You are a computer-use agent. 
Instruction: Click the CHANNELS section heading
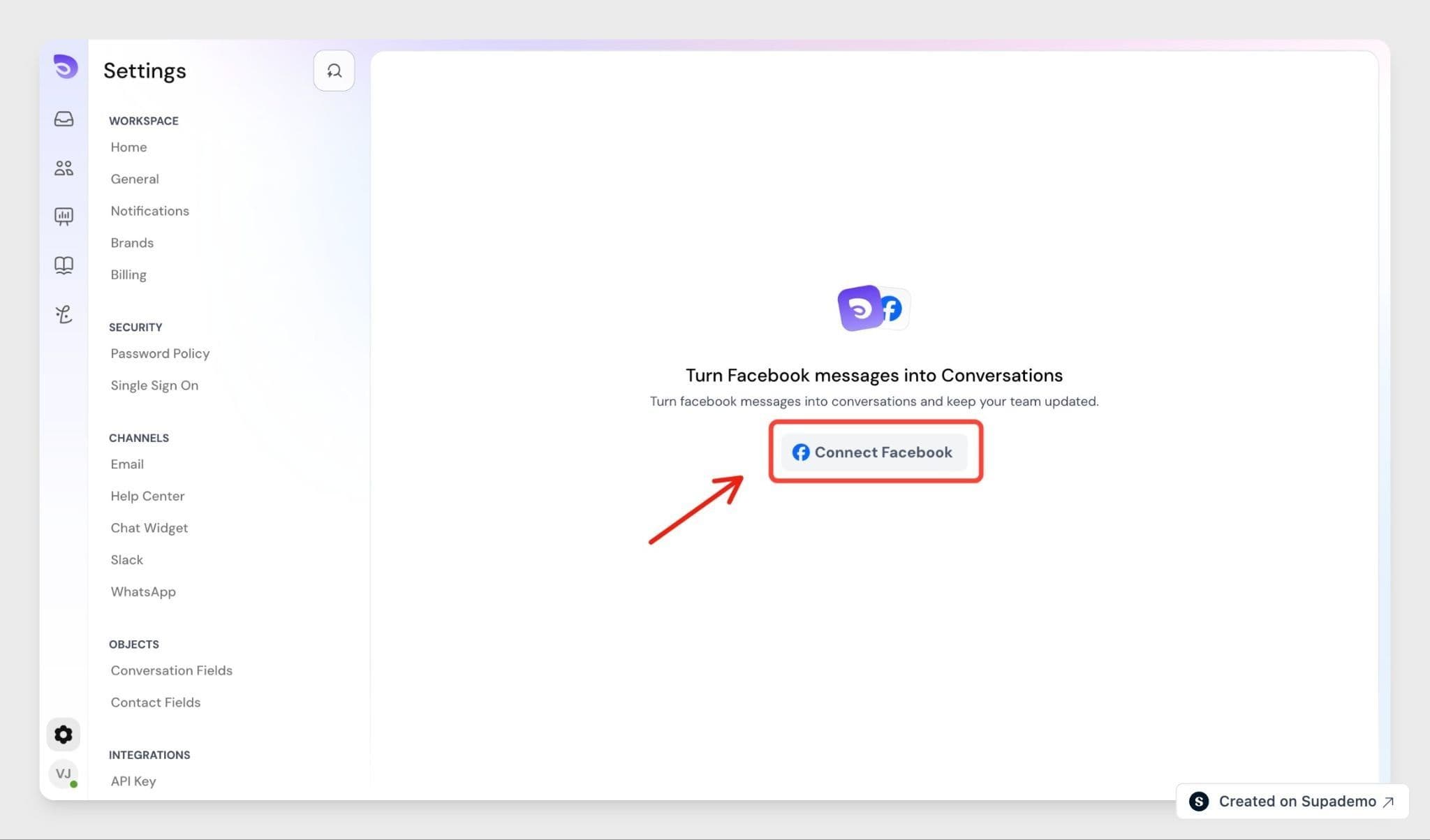[139, 438]
